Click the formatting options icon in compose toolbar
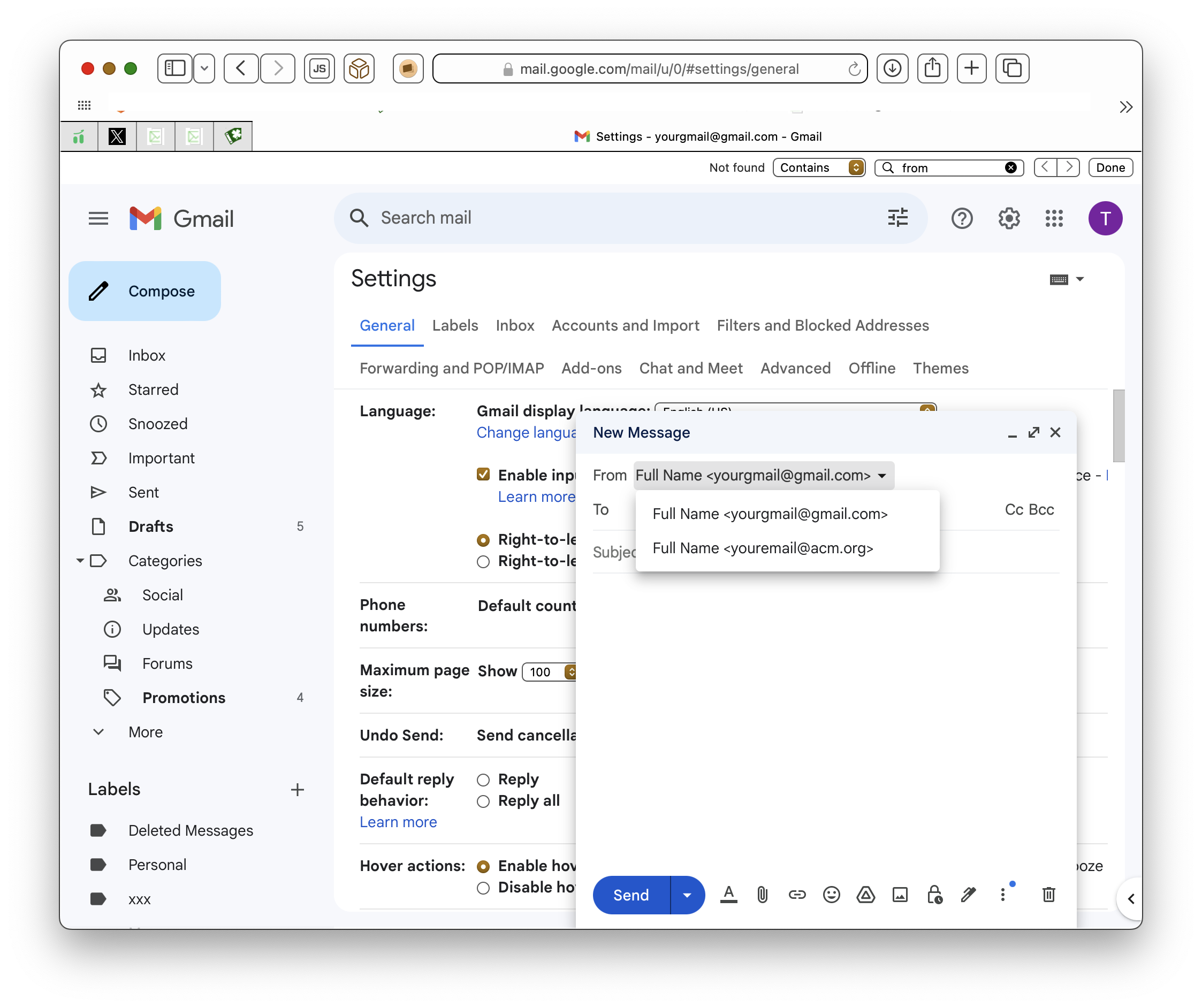 click(x=728, y=895)
